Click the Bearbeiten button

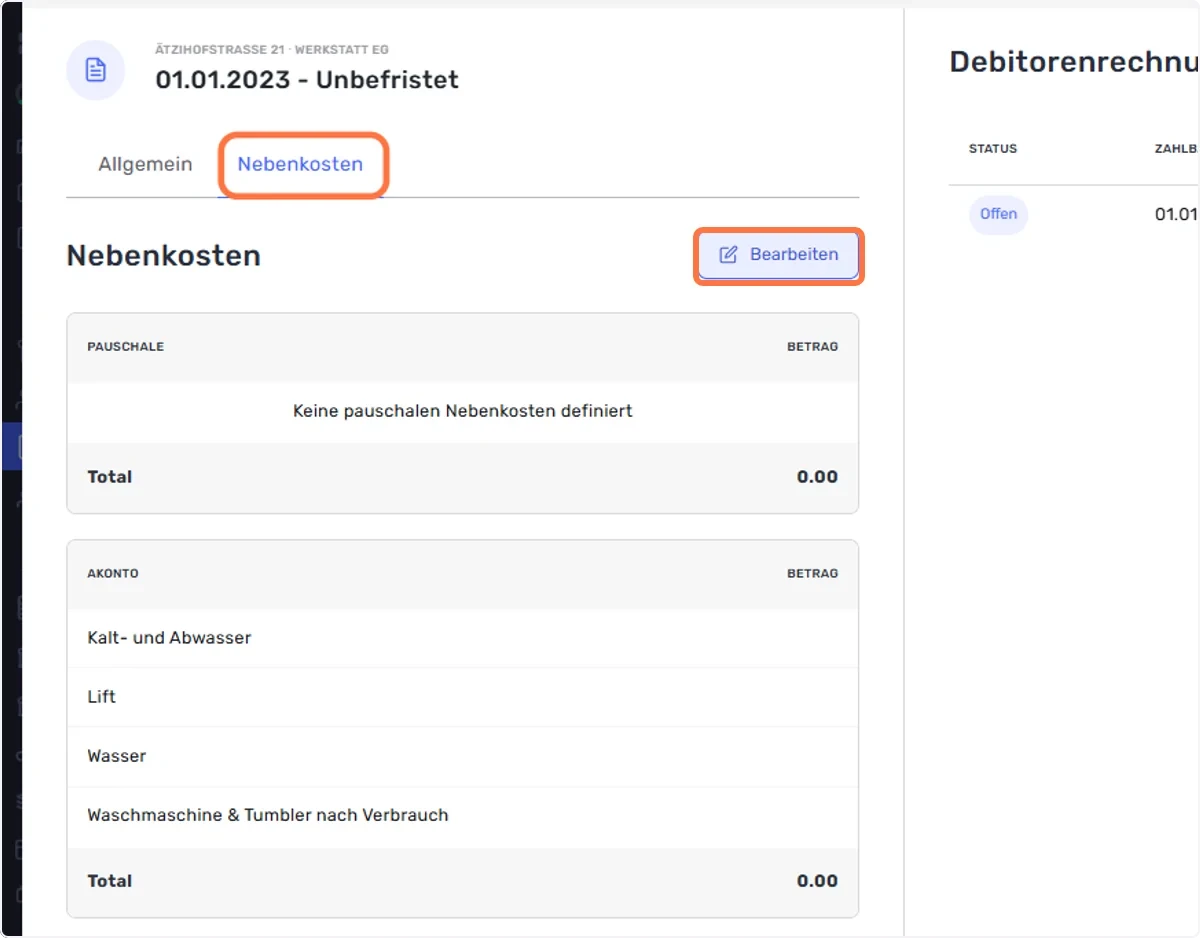click(778, 255)
